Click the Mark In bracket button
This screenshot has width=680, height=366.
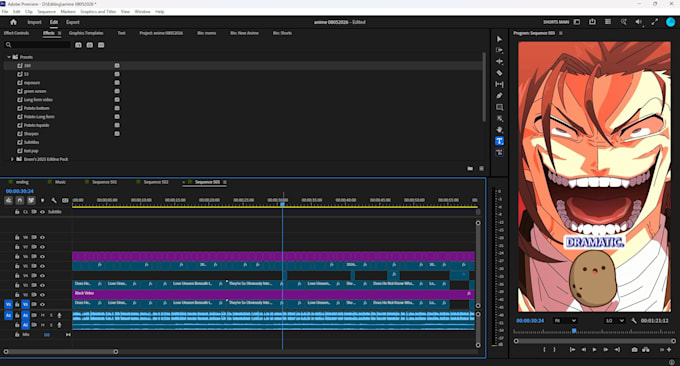pos(545,350)
